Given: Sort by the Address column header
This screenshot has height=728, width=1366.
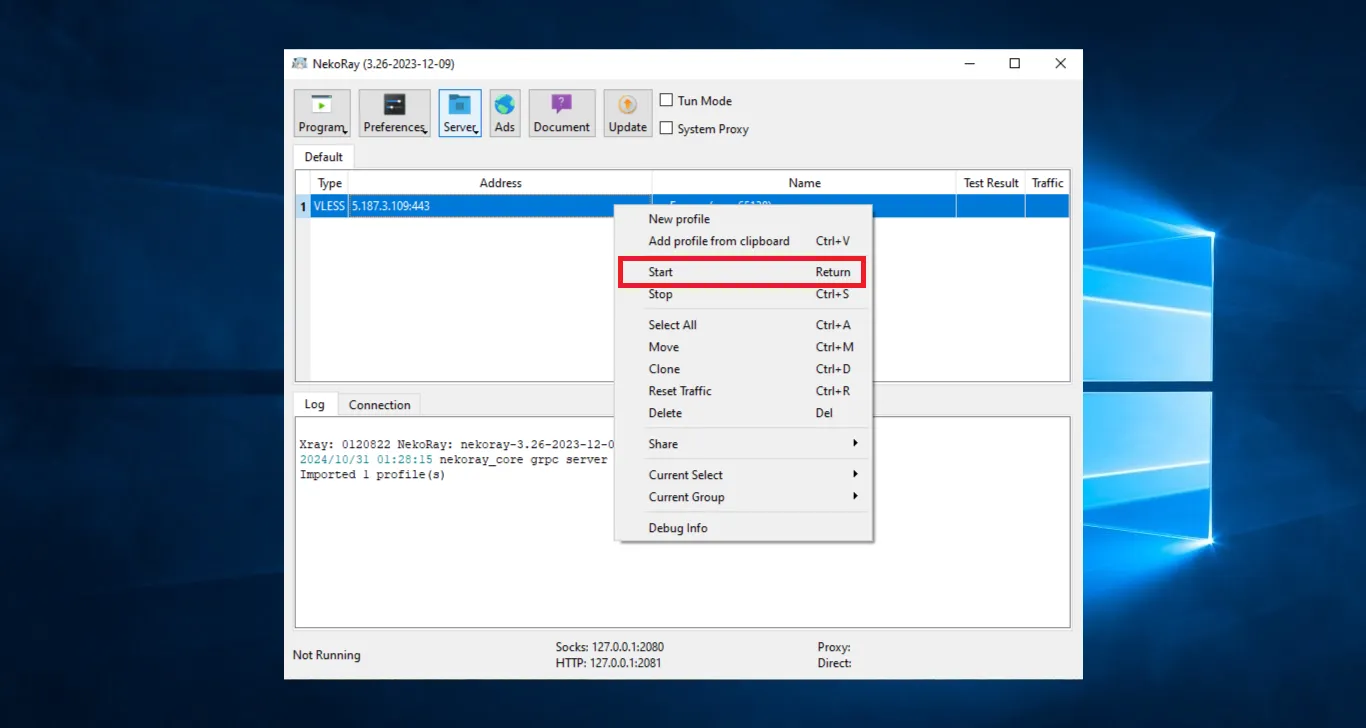Looking at the screenshot, I should 500,183.
